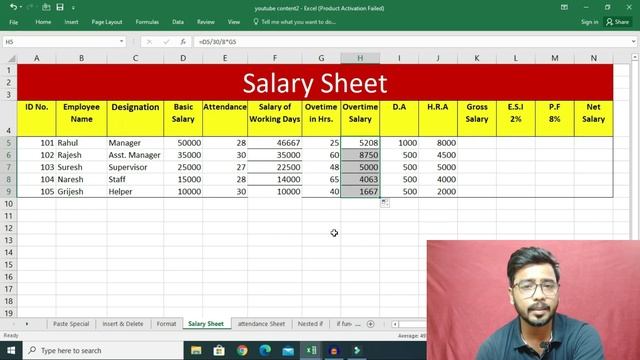Click the Sign in link
The height and width of the screenshot is (360, 640).
589,22
